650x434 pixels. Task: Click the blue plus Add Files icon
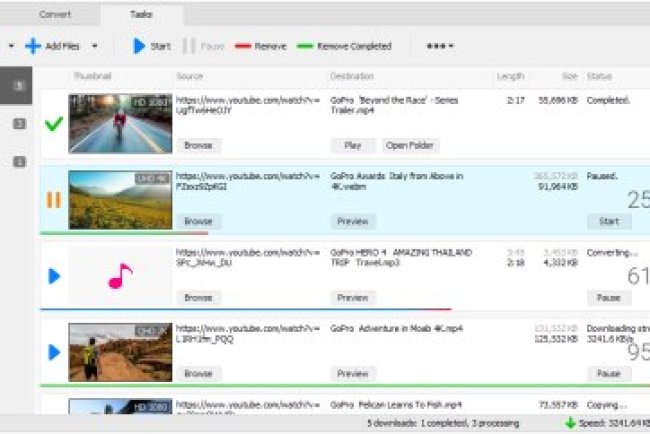(33, 46)
